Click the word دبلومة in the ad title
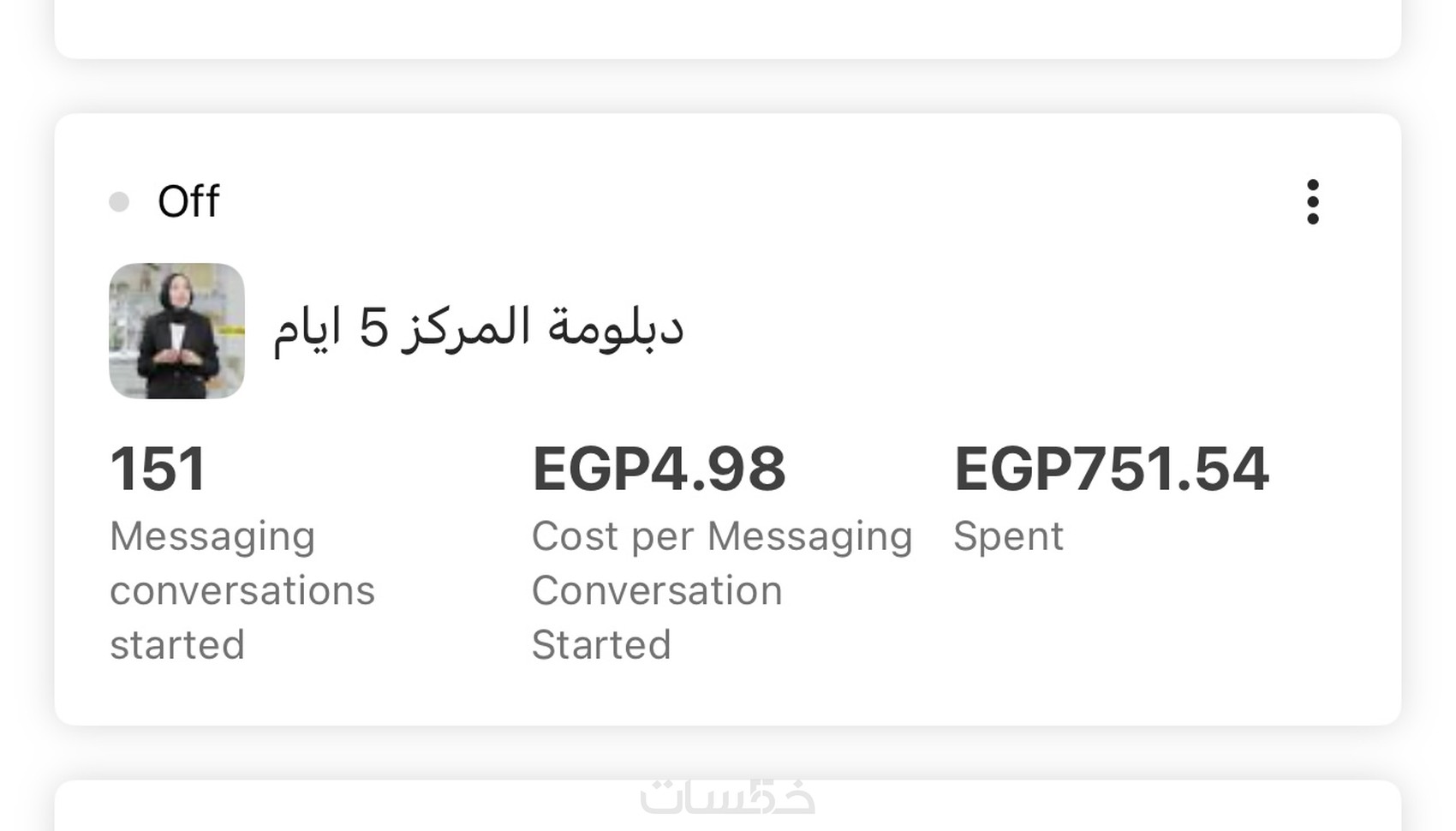The width and height of the screenshot is (1456, 831). pyautogui.click(x=616, y=327)
